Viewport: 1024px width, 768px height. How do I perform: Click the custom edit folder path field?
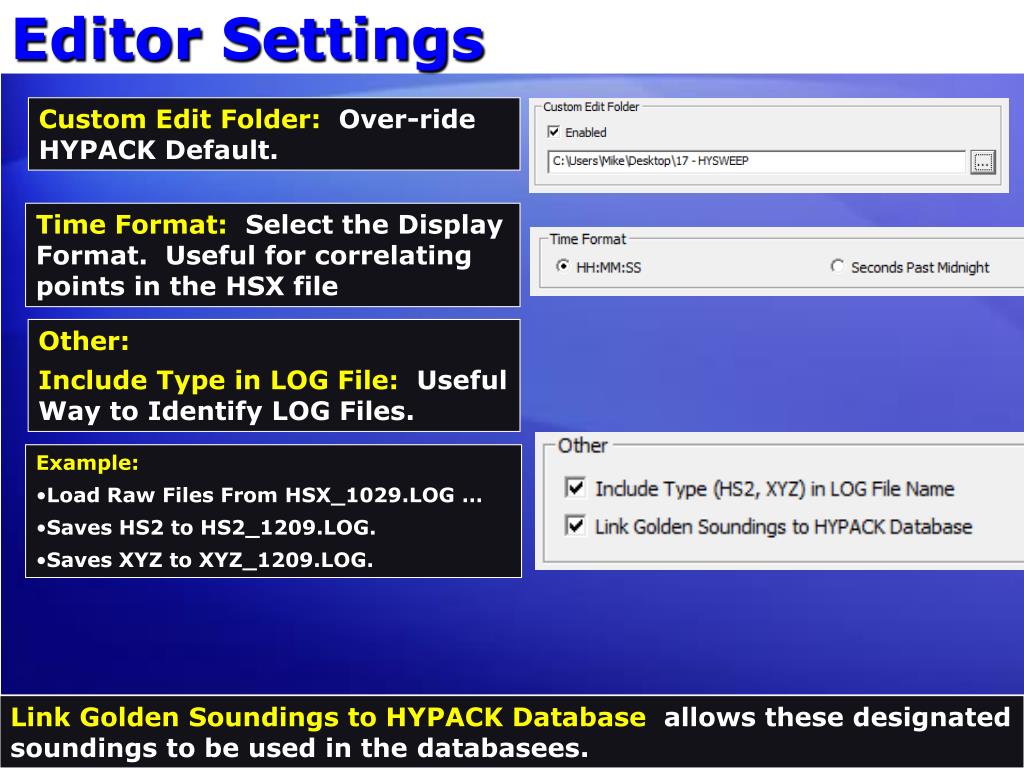[756, 161]
